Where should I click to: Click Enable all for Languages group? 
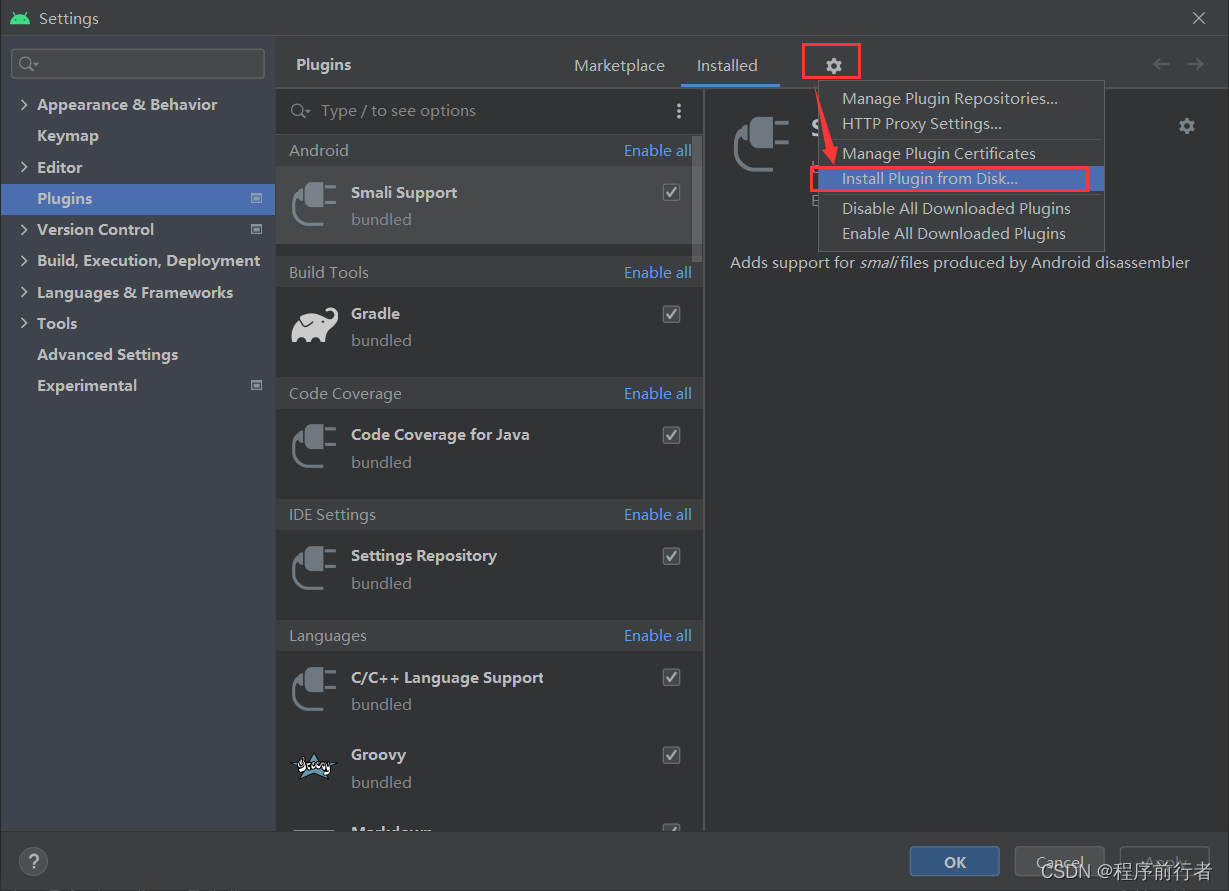pos(657,635)
